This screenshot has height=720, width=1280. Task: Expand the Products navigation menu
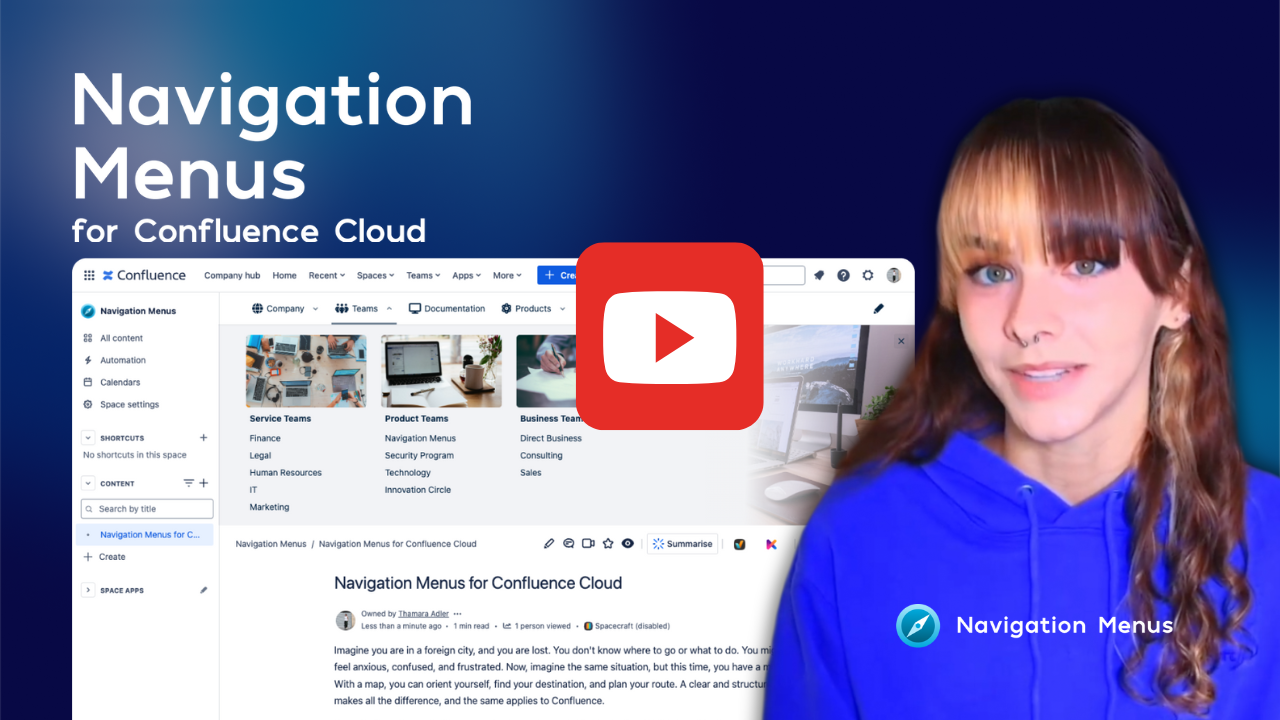(533, 309)
